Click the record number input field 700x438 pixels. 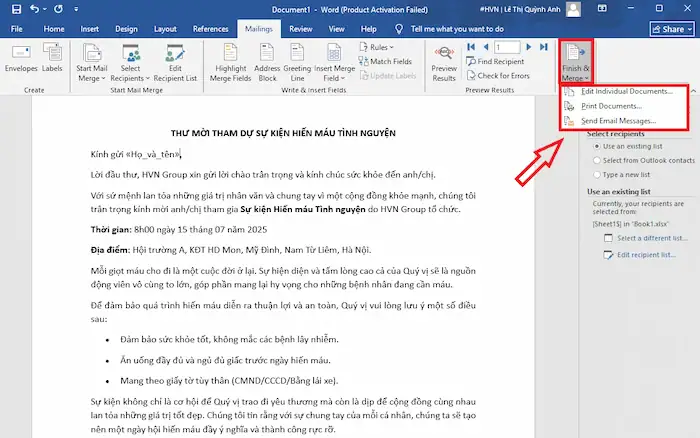pyautogui.click(x=507, y=47)
